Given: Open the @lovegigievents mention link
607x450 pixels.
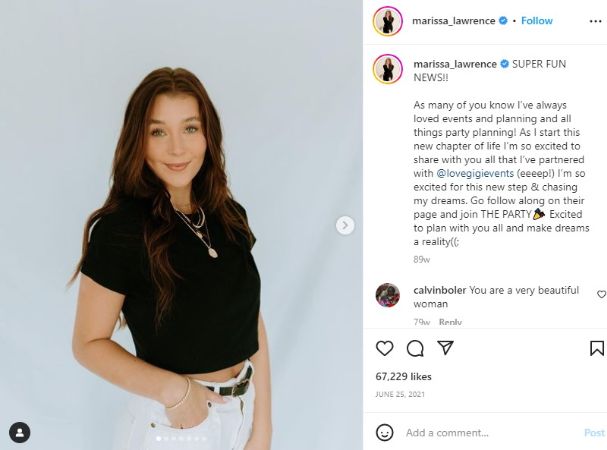Looking at the screenshot, I should point(475,173).
